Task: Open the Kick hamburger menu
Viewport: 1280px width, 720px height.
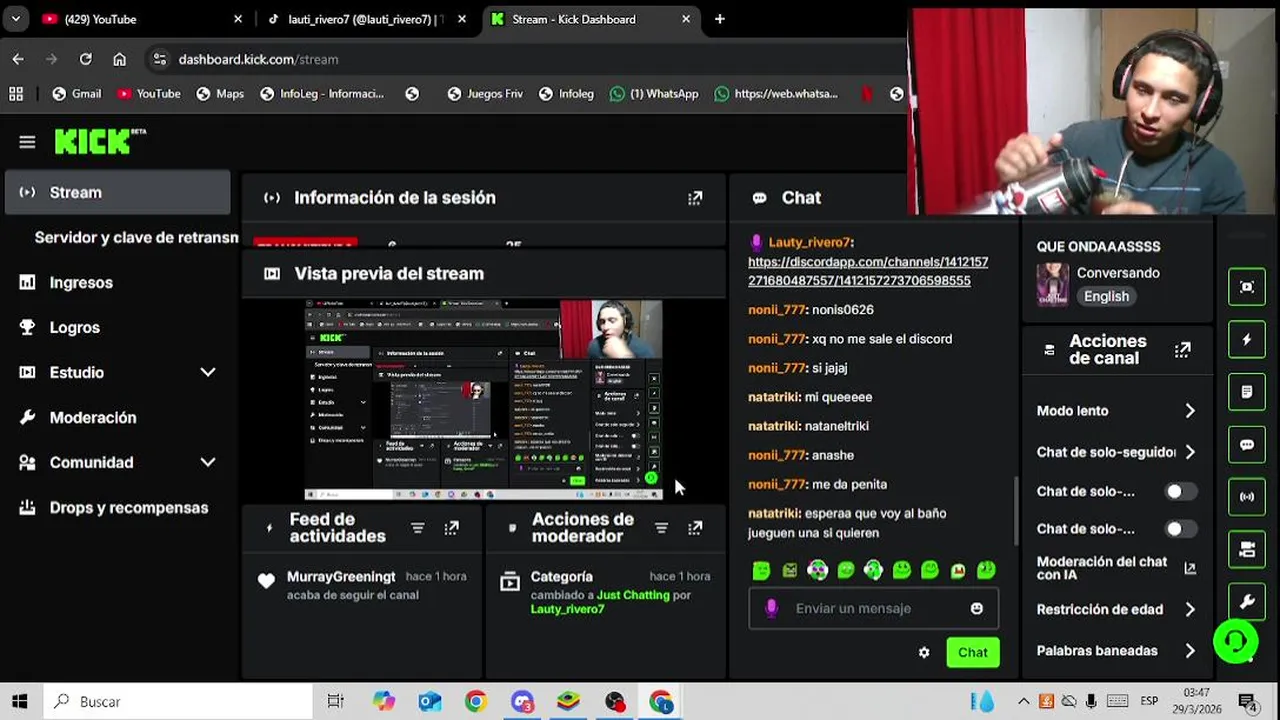Action: coord(27,142)
